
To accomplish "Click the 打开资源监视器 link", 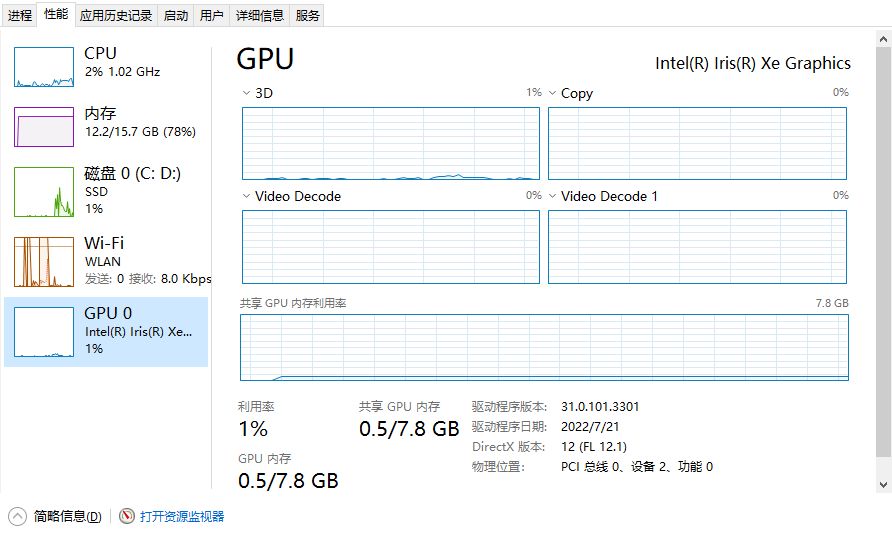I will [x=182, y=517].
